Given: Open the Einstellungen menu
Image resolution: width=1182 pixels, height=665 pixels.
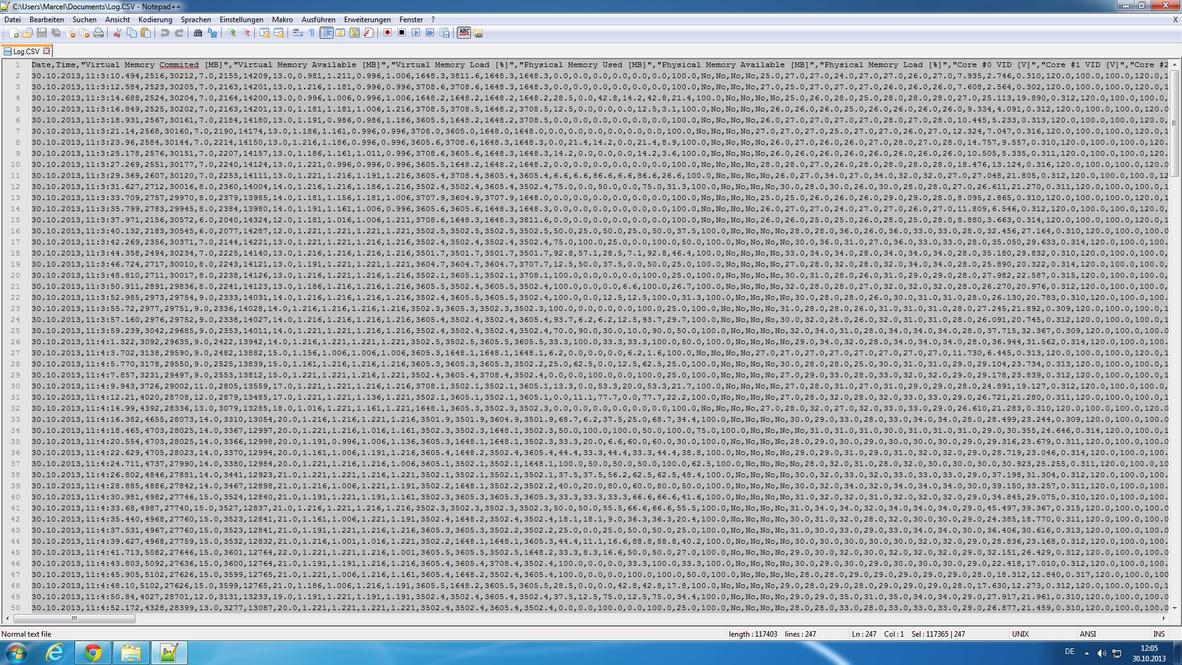Looking at the screenshot, I should pyautogui.click(x=241, y=20).
